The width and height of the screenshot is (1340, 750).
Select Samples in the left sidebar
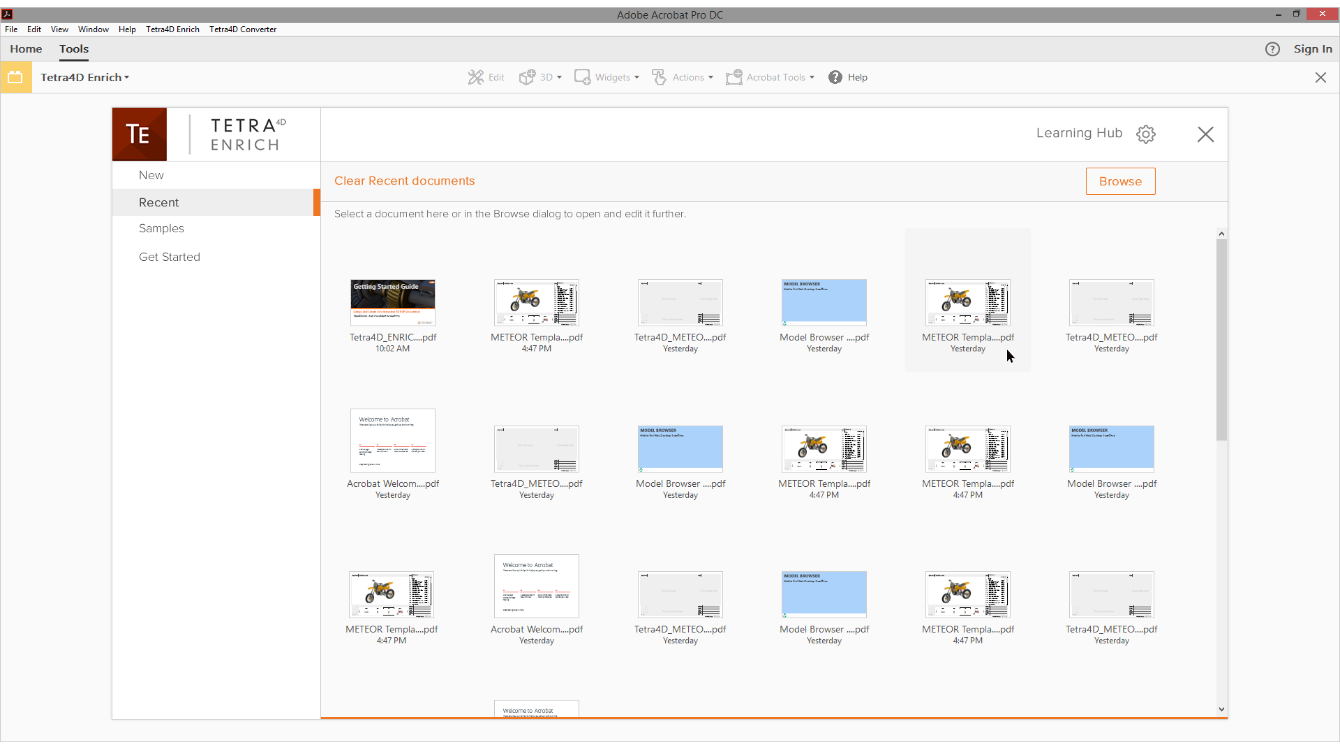click(x=161, y=228)
